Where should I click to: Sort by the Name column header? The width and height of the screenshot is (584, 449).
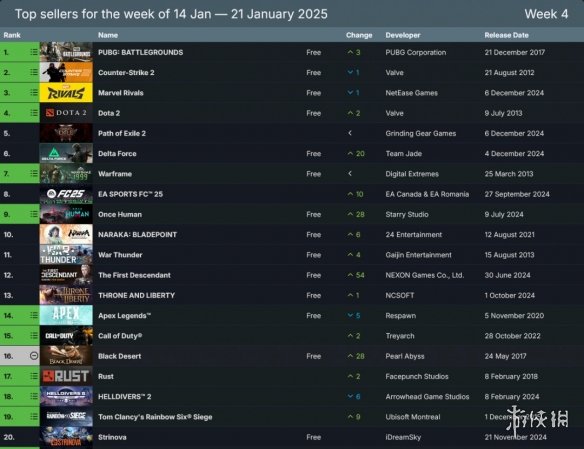(108, 35)
